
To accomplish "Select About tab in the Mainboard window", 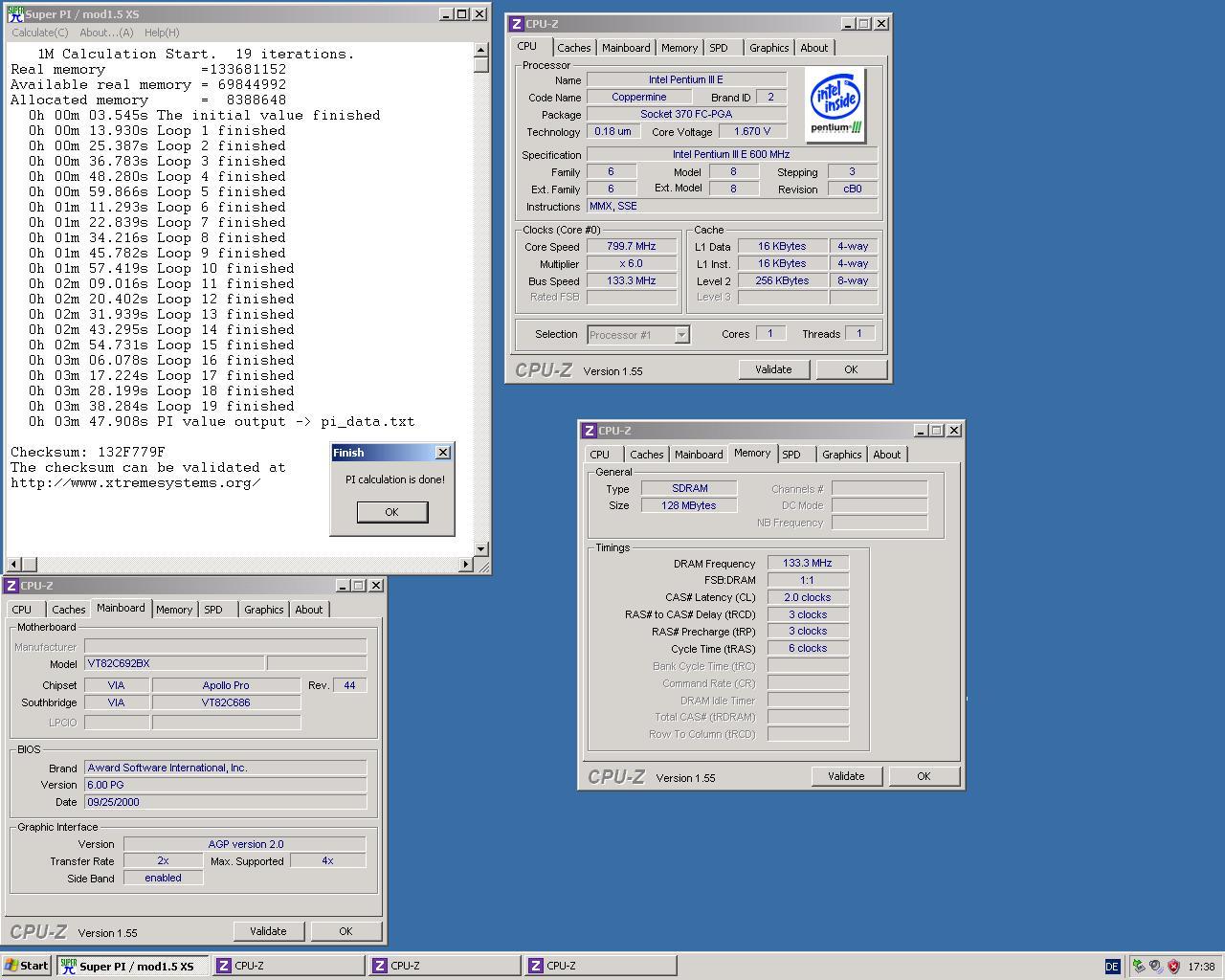I will point(309,610).
